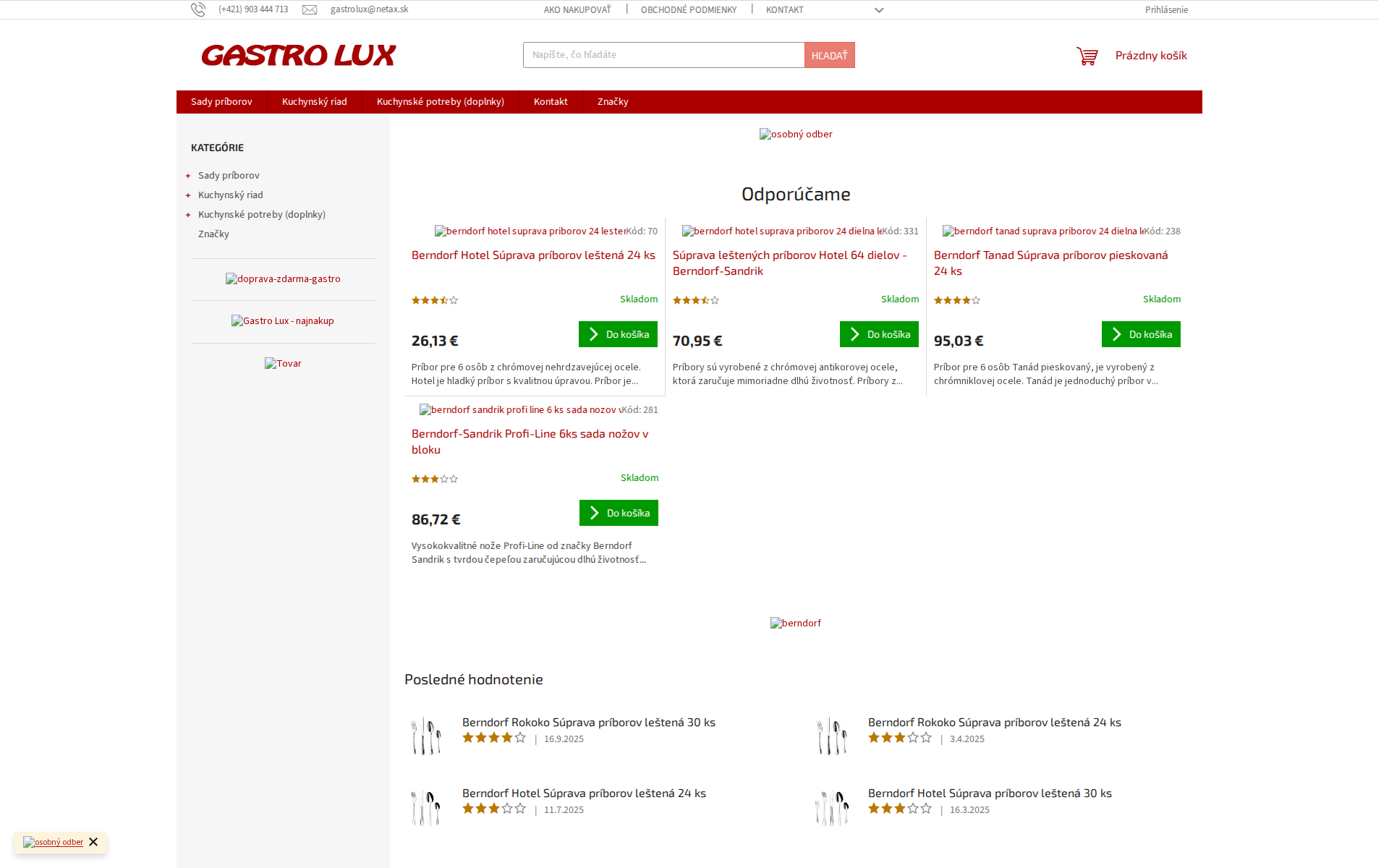Click the star rating under Berndorf Tanad
The width and height of the screenshot is (1389, 868).
pyautogui.click(x=956, y=299)
